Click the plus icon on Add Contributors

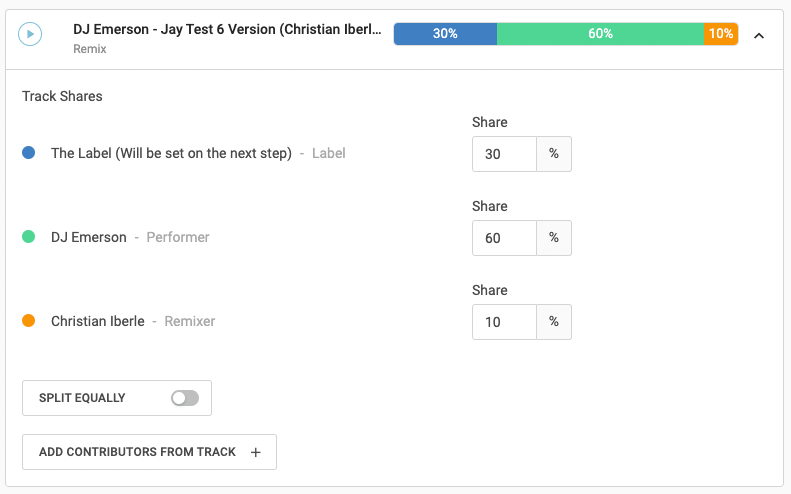pos(255,452)
